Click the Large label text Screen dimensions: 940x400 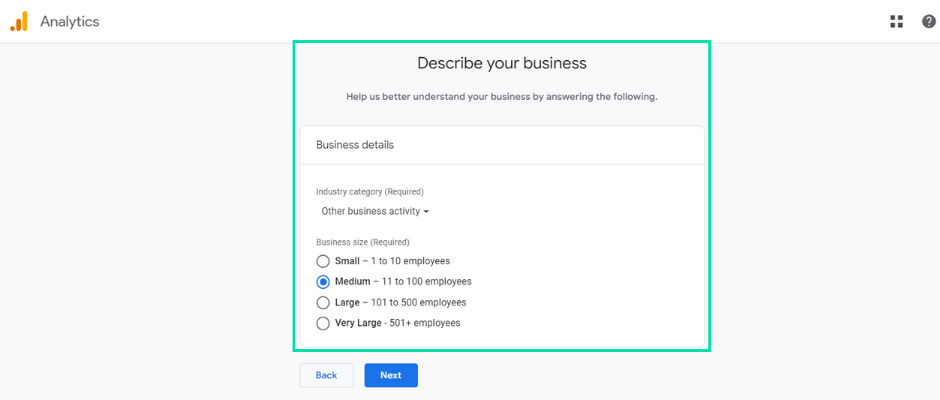click(x=347, y=302)
